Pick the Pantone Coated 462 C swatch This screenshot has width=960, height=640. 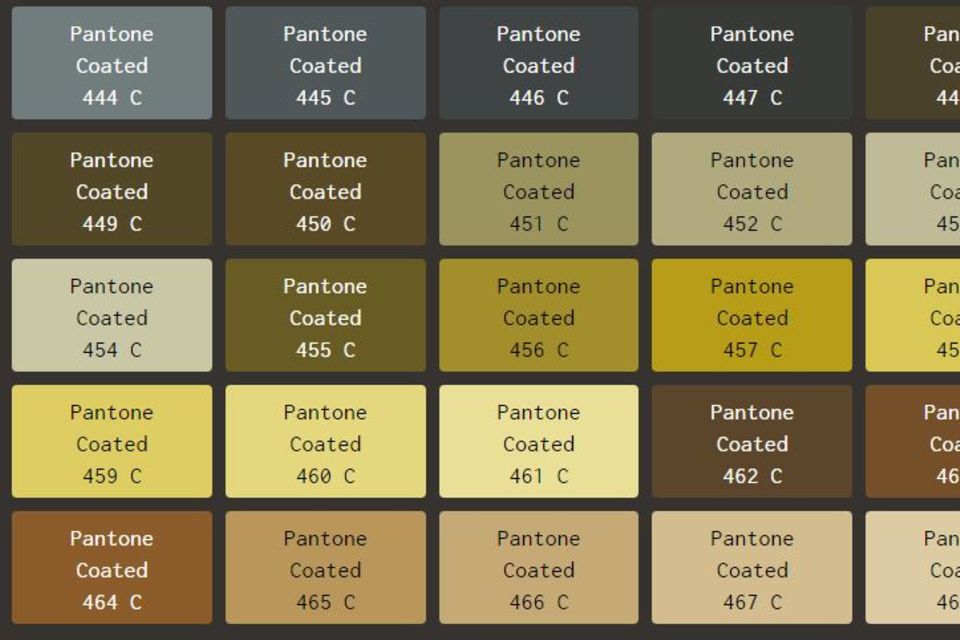click(752, 442)
